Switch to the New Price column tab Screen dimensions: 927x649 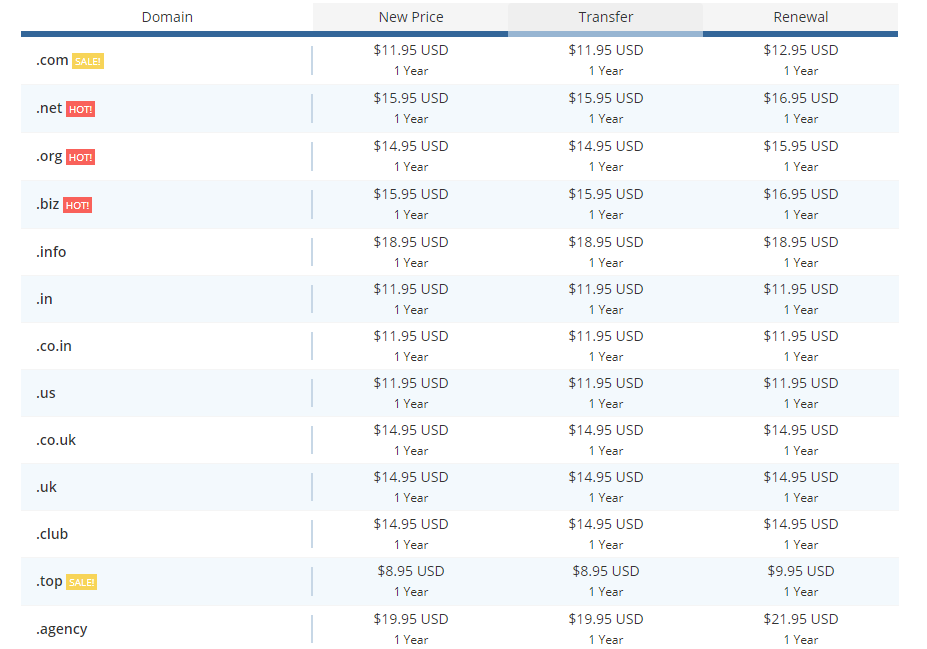point(411,17)
